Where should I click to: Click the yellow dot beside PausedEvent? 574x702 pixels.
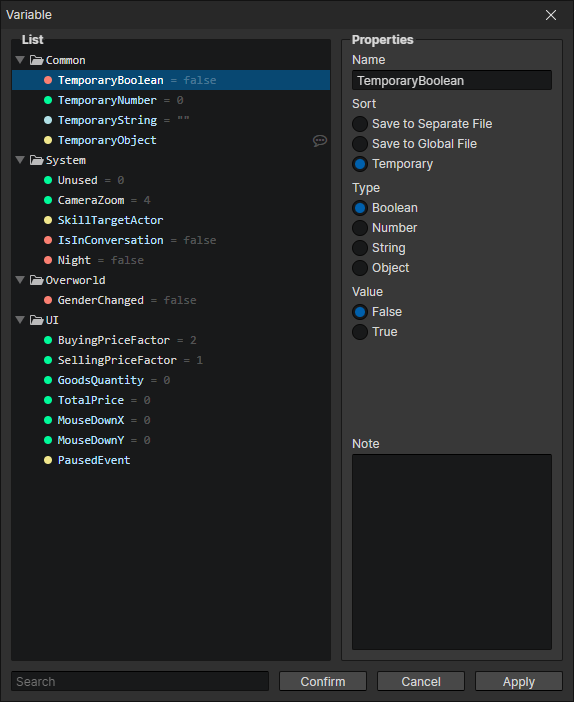[48, 460]
